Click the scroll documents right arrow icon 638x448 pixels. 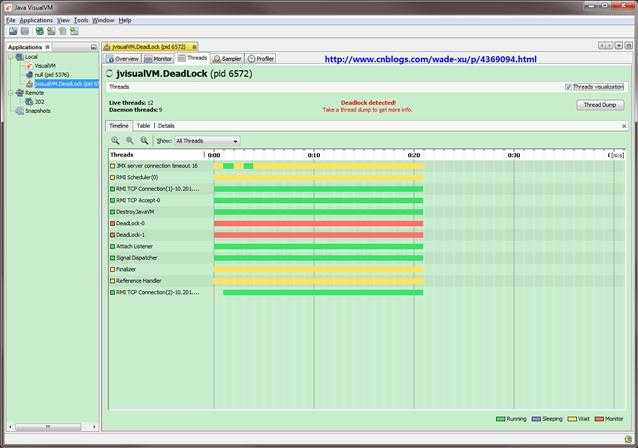point(610,46)
